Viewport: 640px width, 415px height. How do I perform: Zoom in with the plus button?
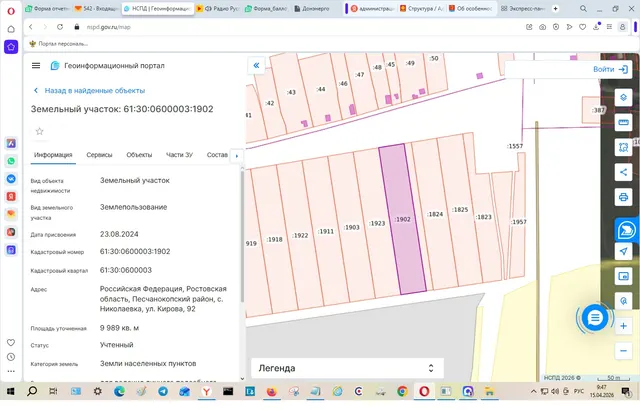(623, 326)
